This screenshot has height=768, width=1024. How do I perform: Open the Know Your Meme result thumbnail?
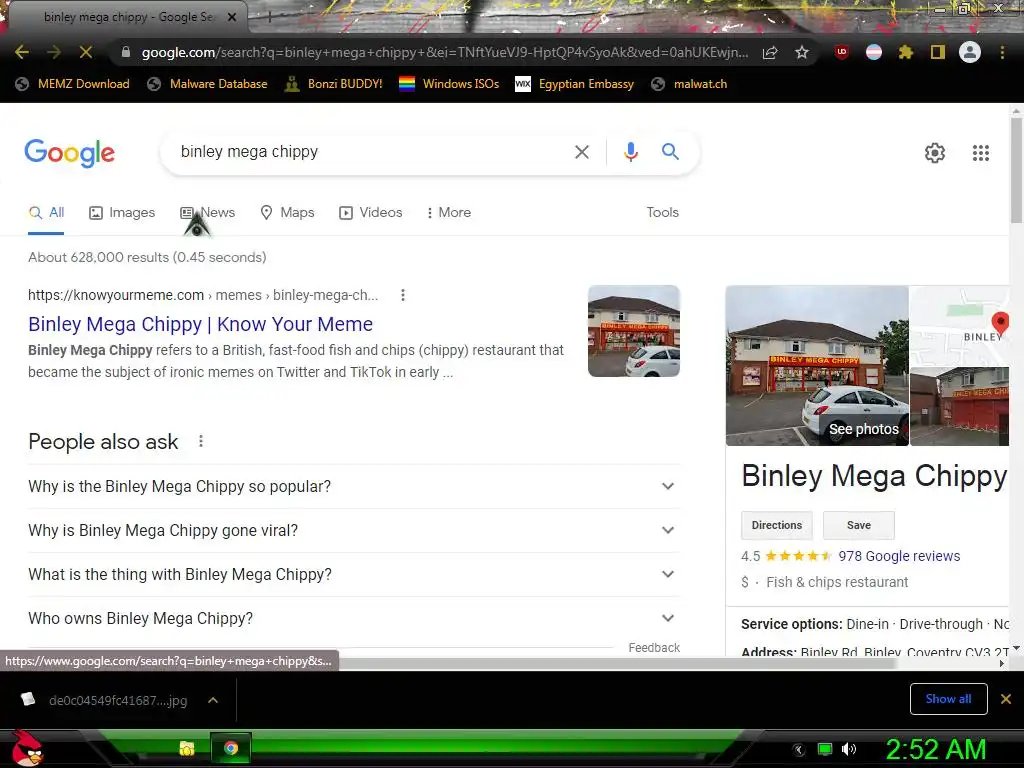633,331
